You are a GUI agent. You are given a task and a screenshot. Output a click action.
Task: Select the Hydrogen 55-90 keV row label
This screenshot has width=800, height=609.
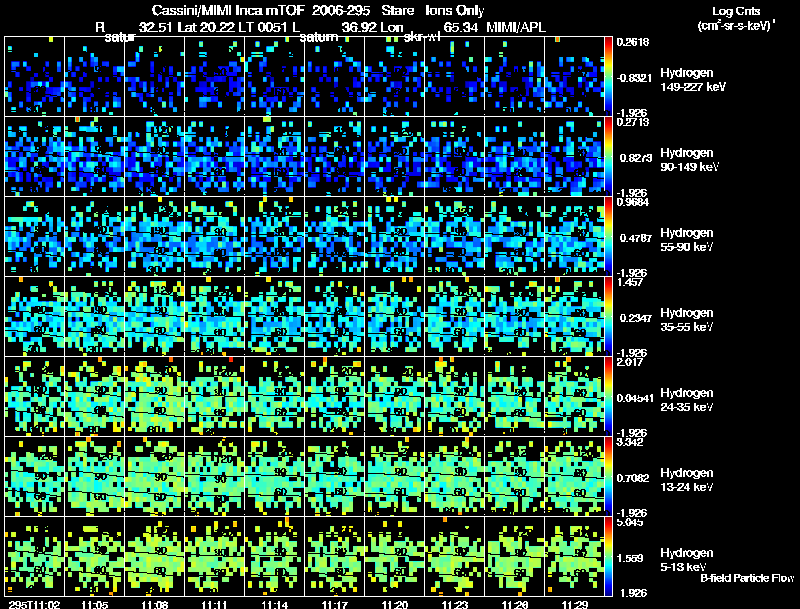[687, 240]
